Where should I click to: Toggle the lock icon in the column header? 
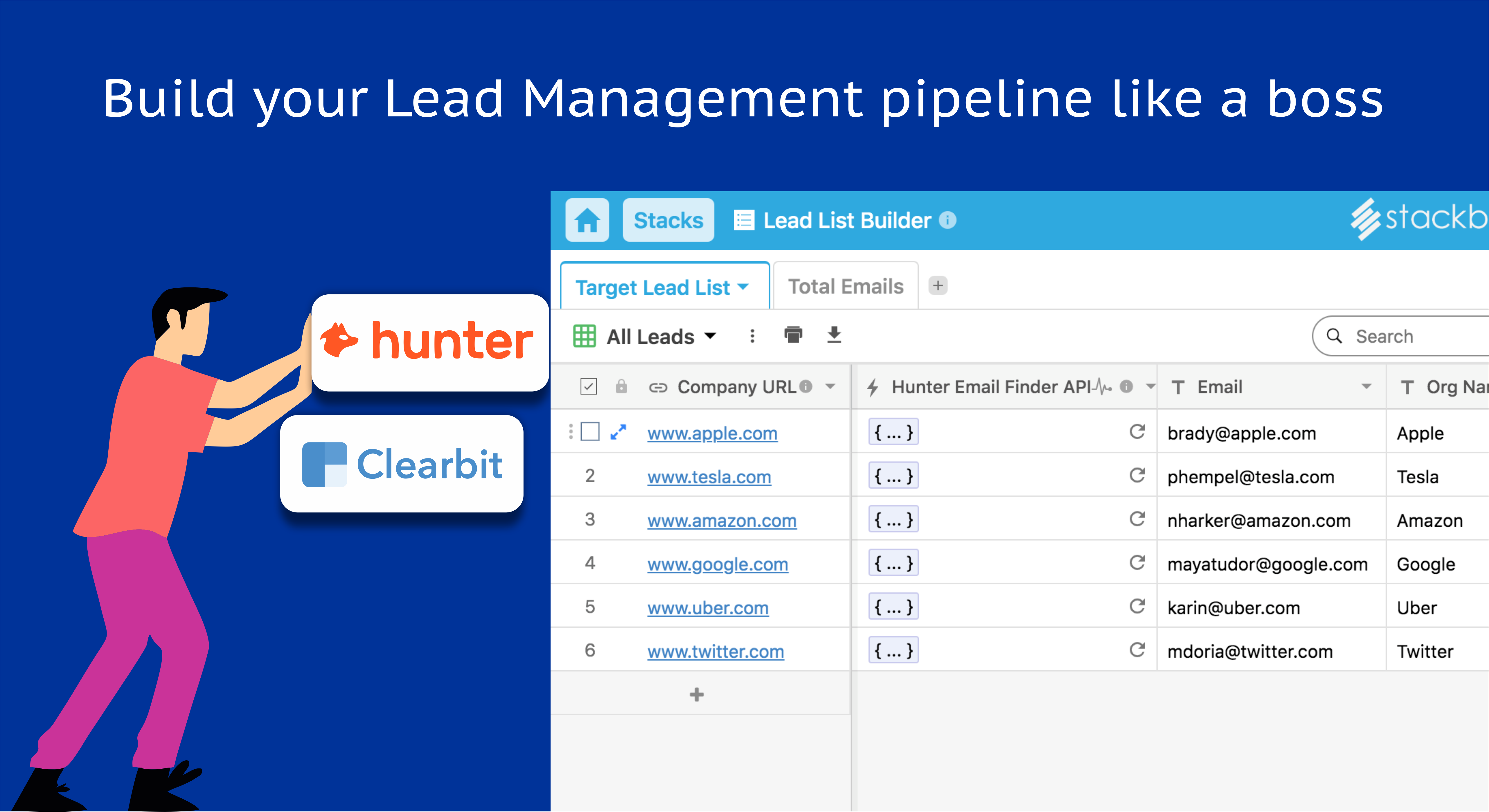click(x=621, y=387)
